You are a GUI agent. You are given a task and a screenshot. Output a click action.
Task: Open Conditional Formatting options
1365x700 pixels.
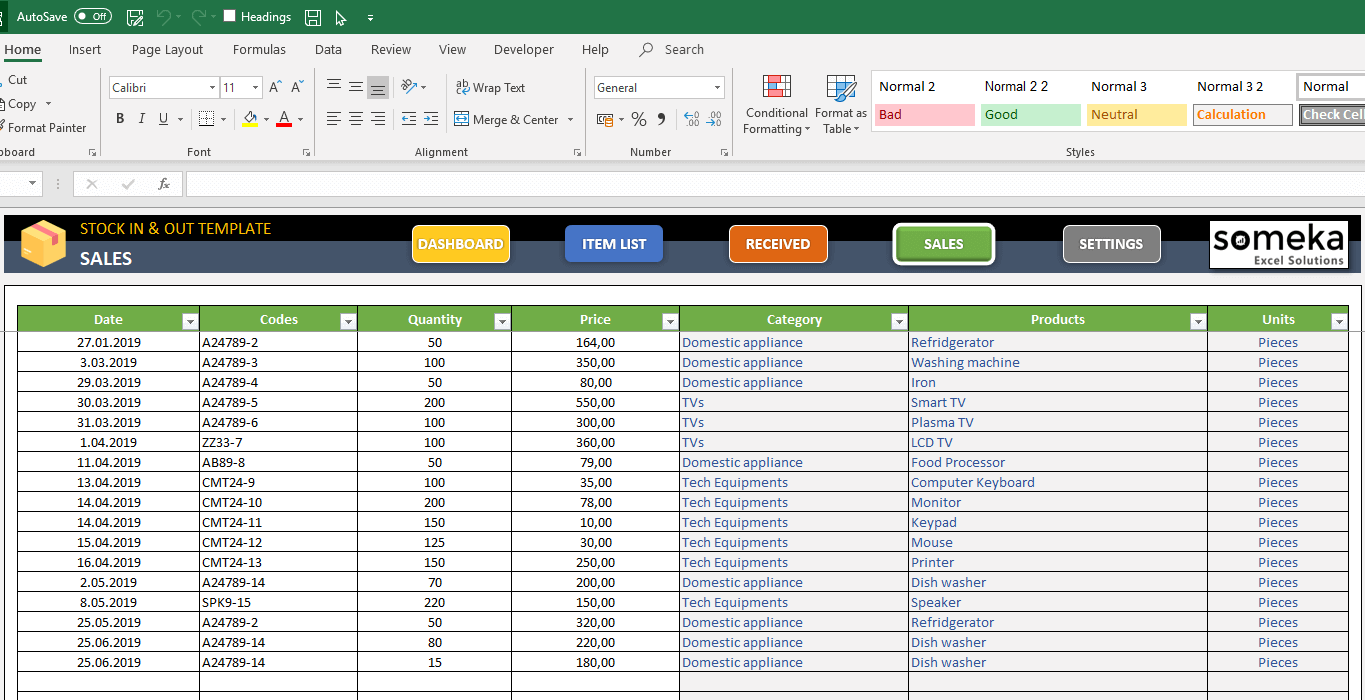click(776, 104)
